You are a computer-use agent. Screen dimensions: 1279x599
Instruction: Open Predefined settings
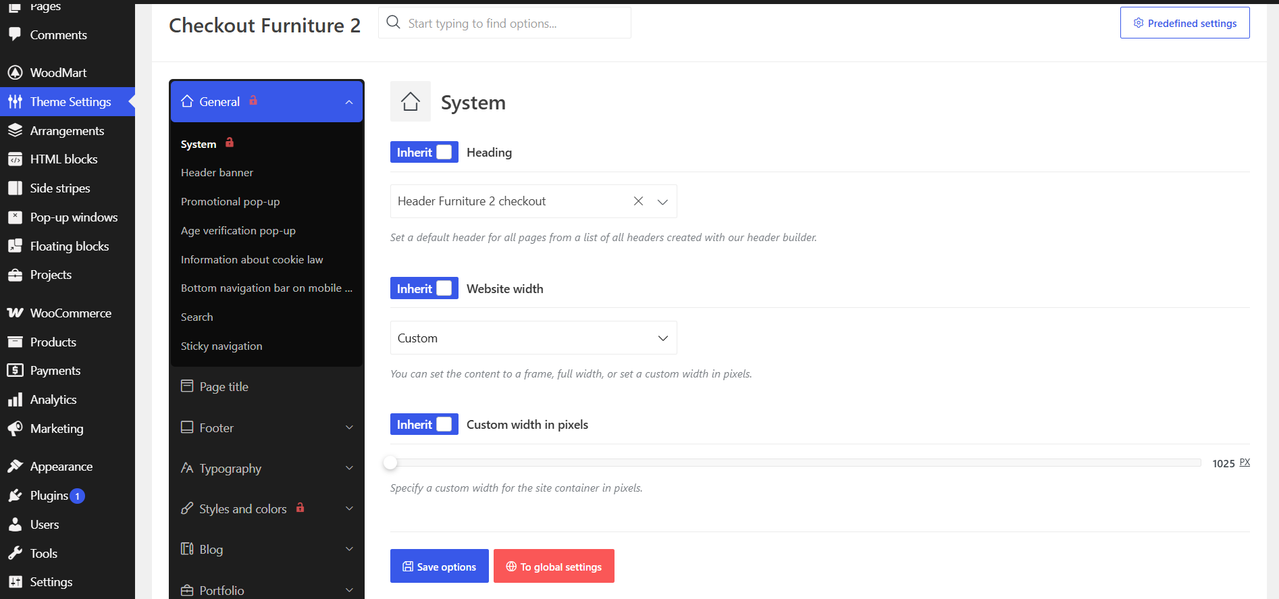[1185, 23]
